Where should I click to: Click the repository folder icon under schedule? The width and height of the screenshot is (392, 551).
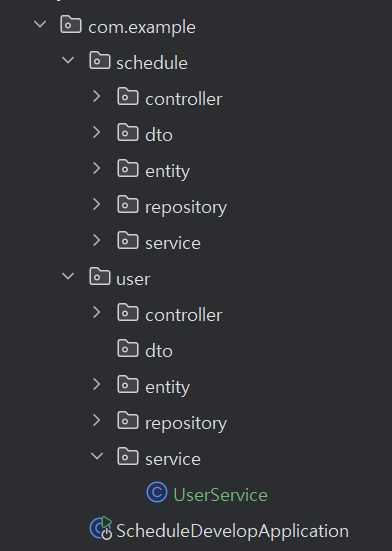click(128, 205)
